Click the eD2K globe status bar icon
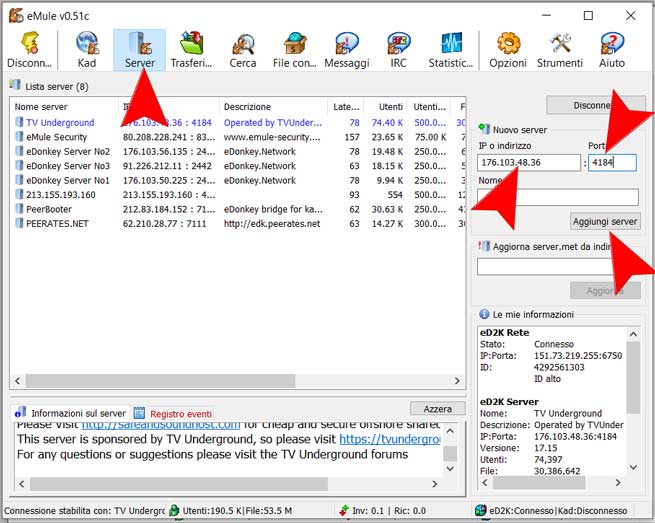The image size is (655, 523). [481, 510]
